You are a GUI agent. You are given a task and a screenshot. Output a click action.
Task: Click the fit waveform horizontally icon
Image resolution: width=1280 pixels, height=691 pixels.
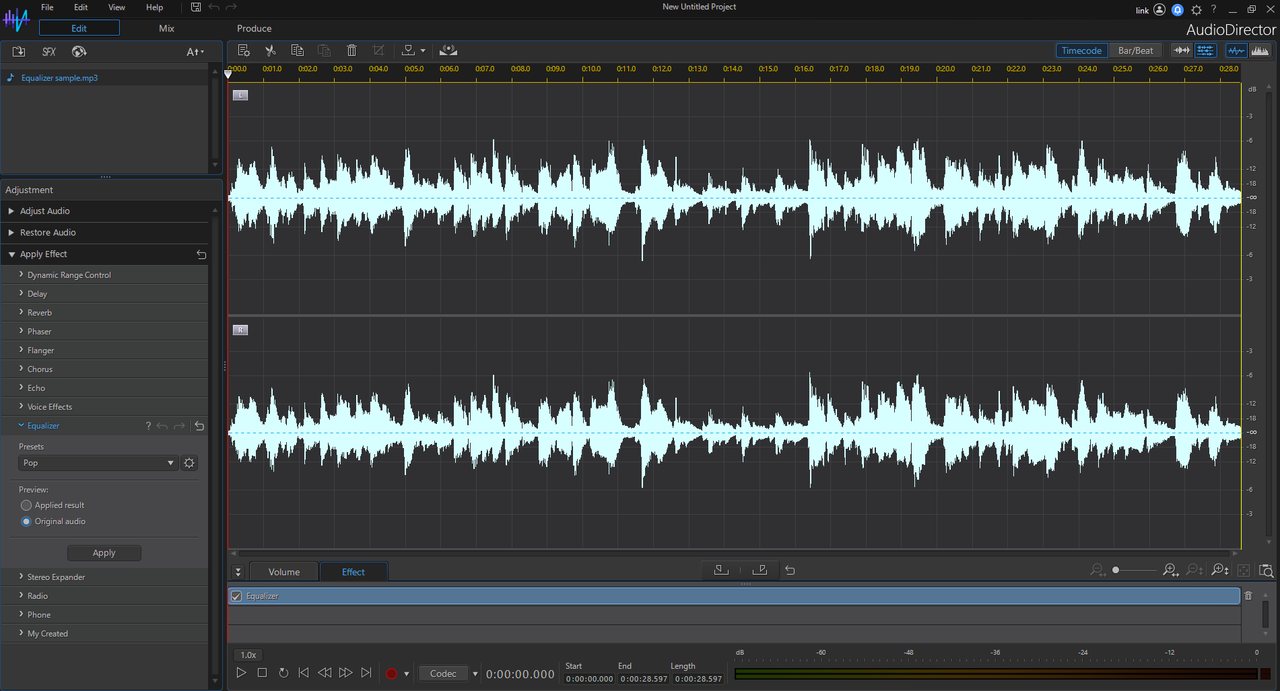tap(1181, 50)
